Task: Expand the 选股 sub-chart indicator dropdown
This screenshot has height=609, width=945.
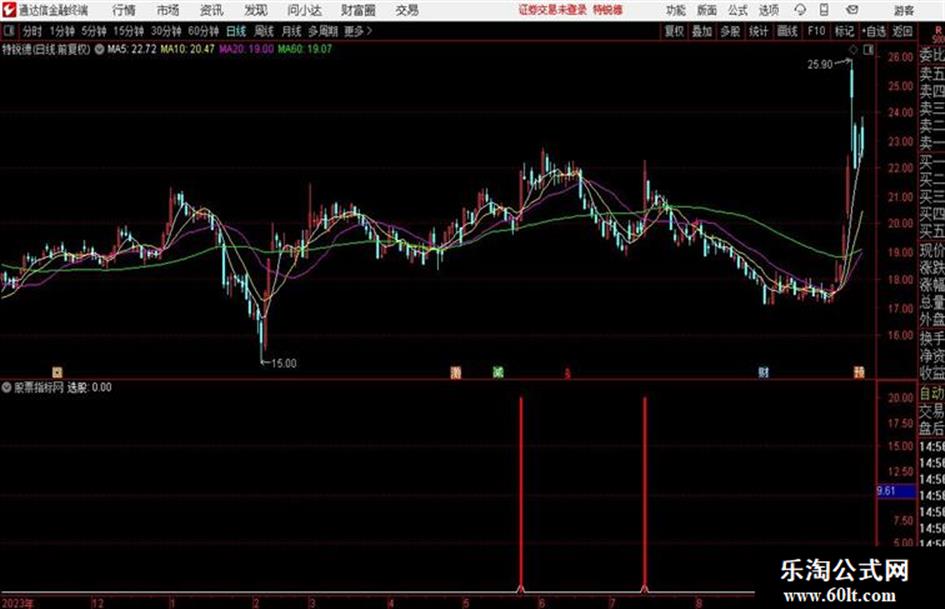Action: pyautogui.click(x=7, y=388)
